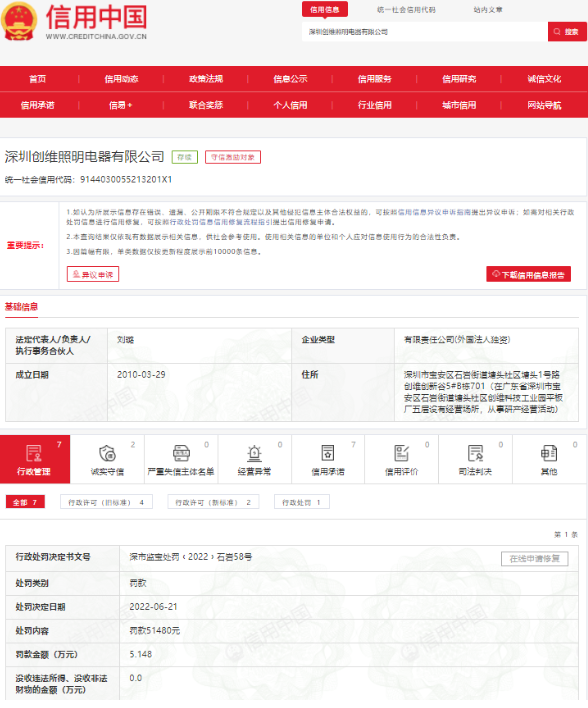Image resolution: width=588 pixels, height=708 pixels.
Task: Click the red 守信激励对象 badge
Action: 233,157
